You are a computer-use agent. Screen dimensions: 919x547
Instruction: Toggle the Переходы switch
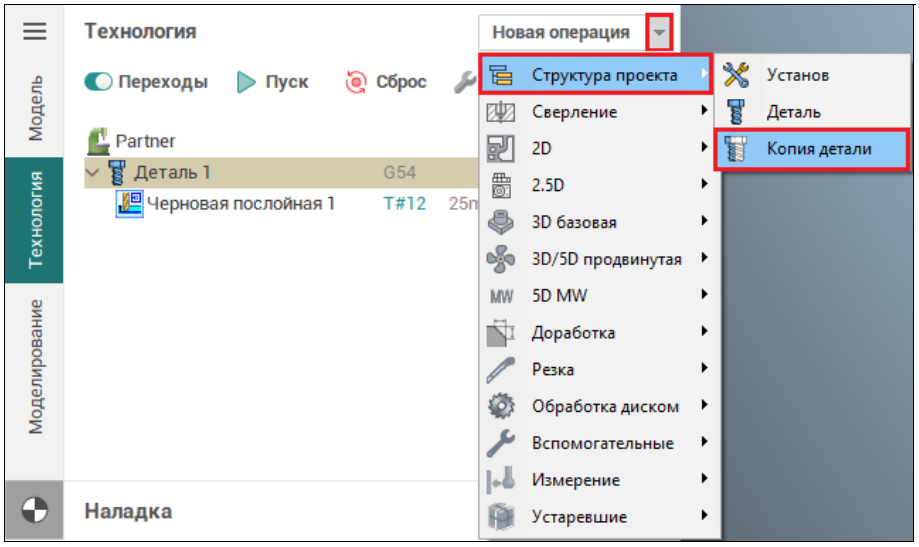pos(99,83)
